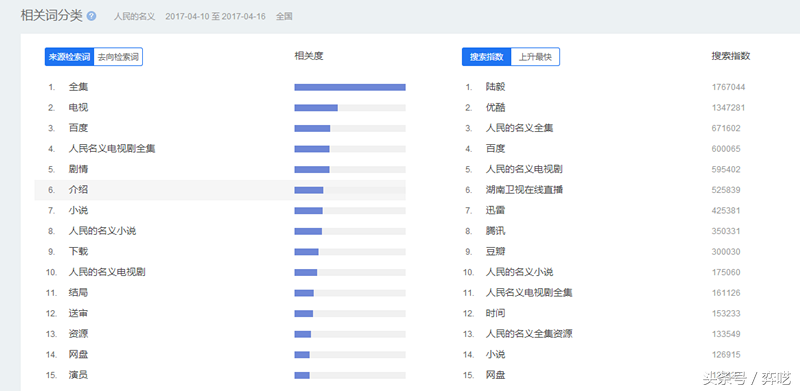
Task: Click the keyword 人民名义电视剧全集 in left list
Action: pos(112,149)
